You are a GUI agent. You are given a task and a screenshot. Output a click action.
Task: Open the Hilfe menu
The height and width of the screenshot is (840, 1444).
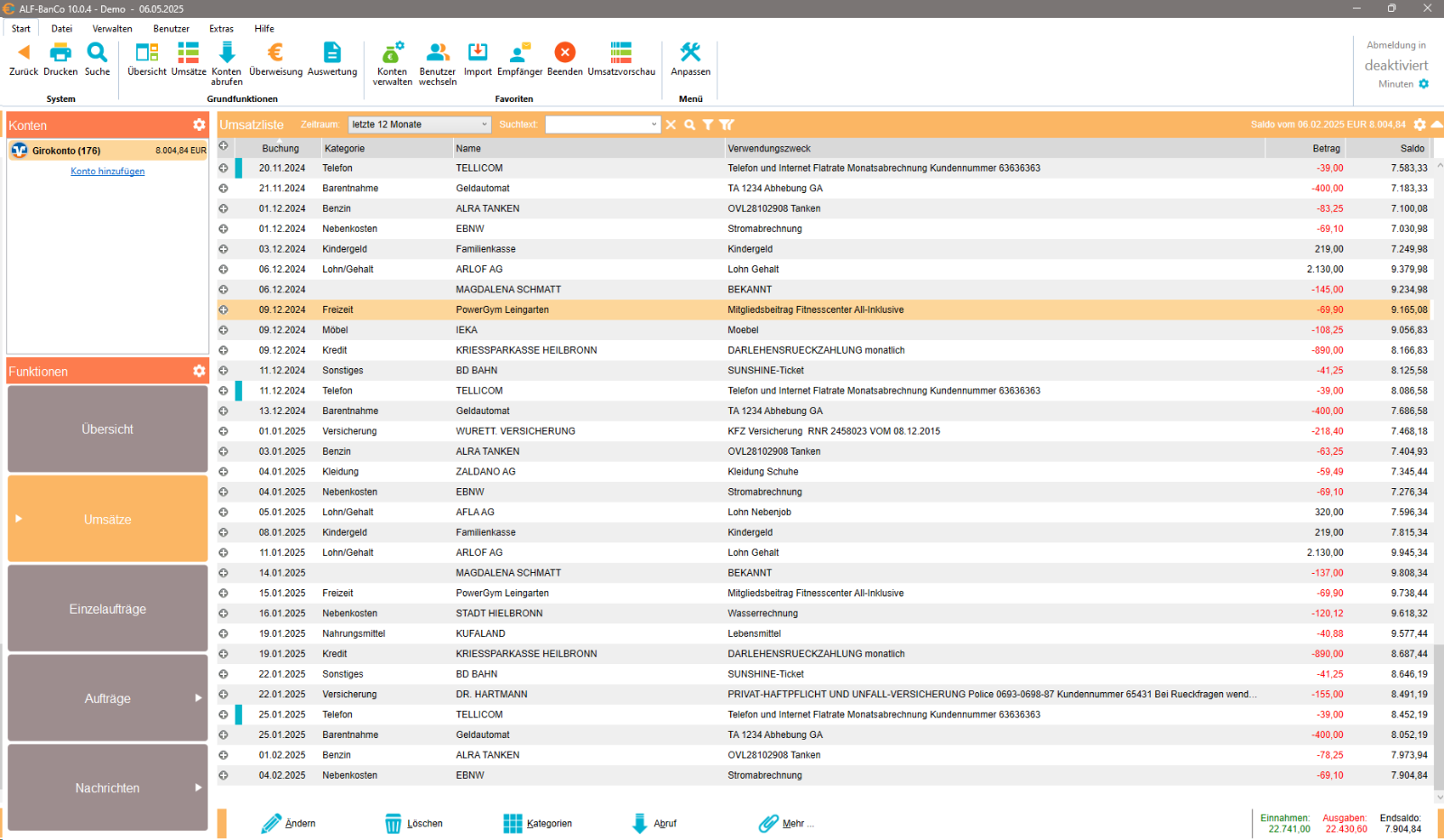(264, 28)
